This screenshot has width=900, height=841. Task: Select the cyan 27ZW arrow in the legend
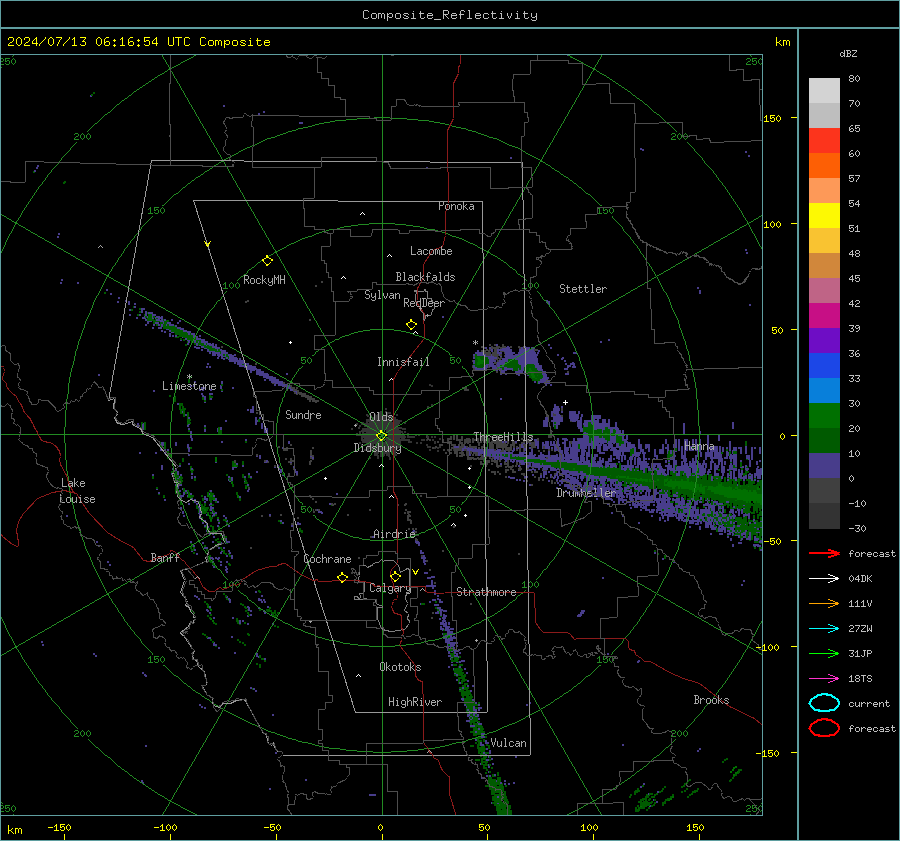(824, 629)
